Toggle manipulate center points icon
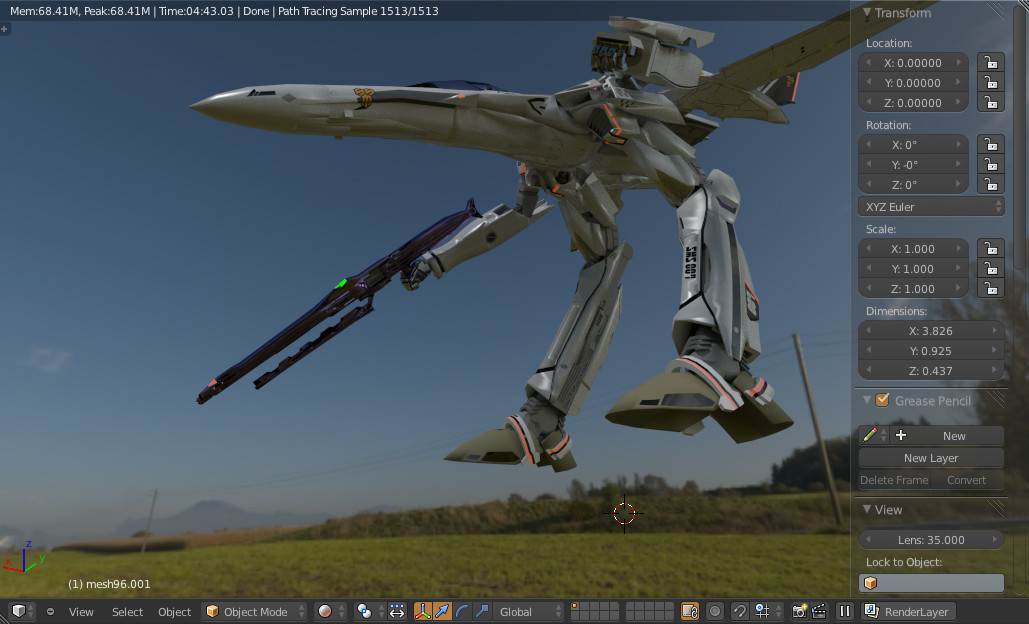The image size is (1029, 624). point(397,612)
